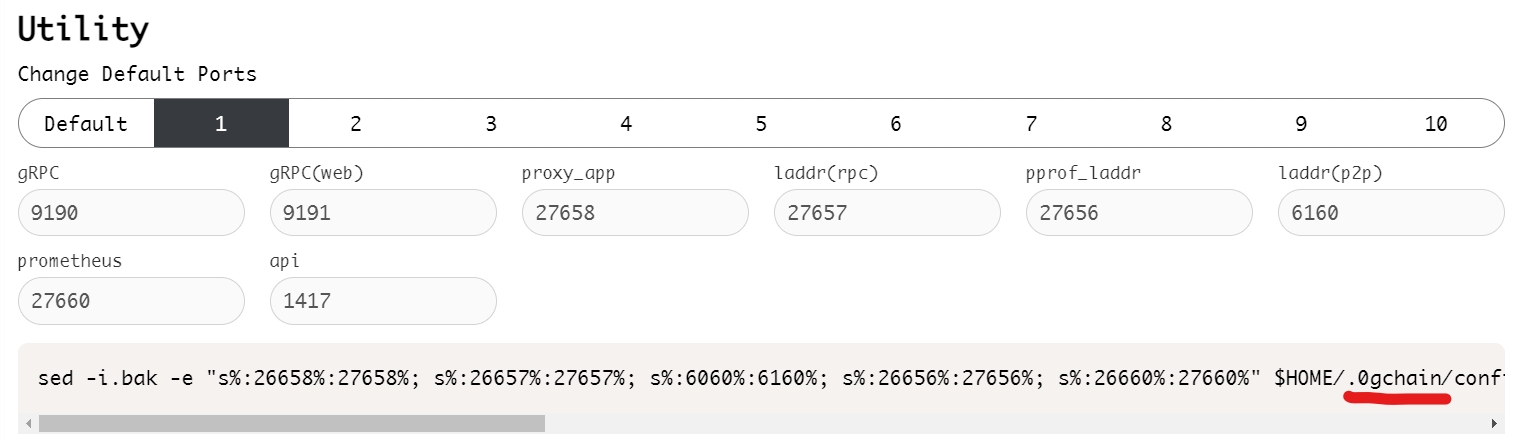Edit the gRPC(web) port field

coord(383,213)
